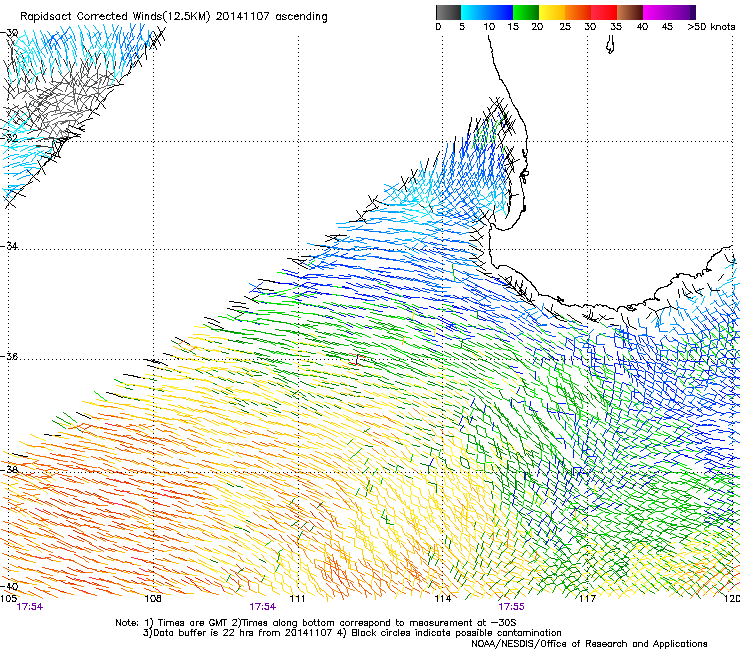This screenshot has height=650, width=740.
Task: Click longitude label '105' at bottom left
Action: pyautogui.click(x=8, y=599)
